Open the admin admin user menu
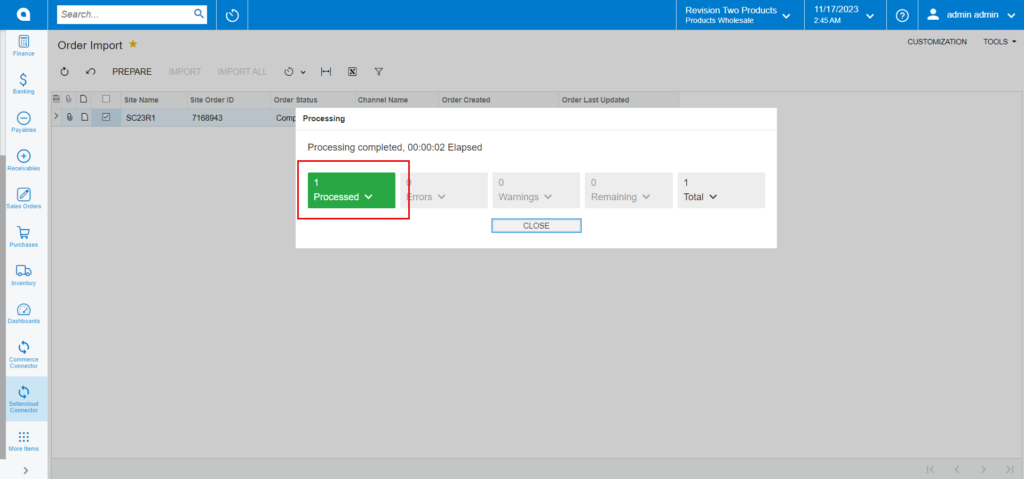The height and width of the screenshot is (479, 1024). (x=971, y=15)
